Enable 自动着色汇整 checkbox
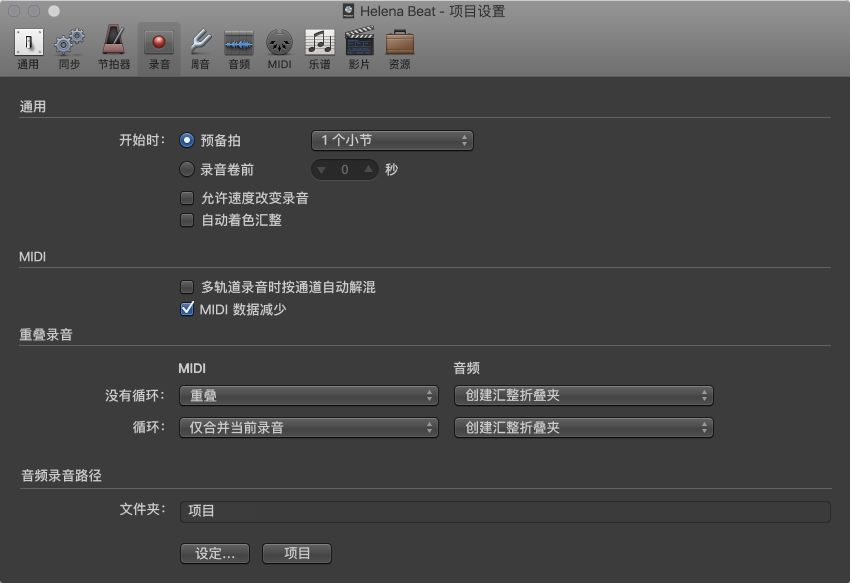 186,220
